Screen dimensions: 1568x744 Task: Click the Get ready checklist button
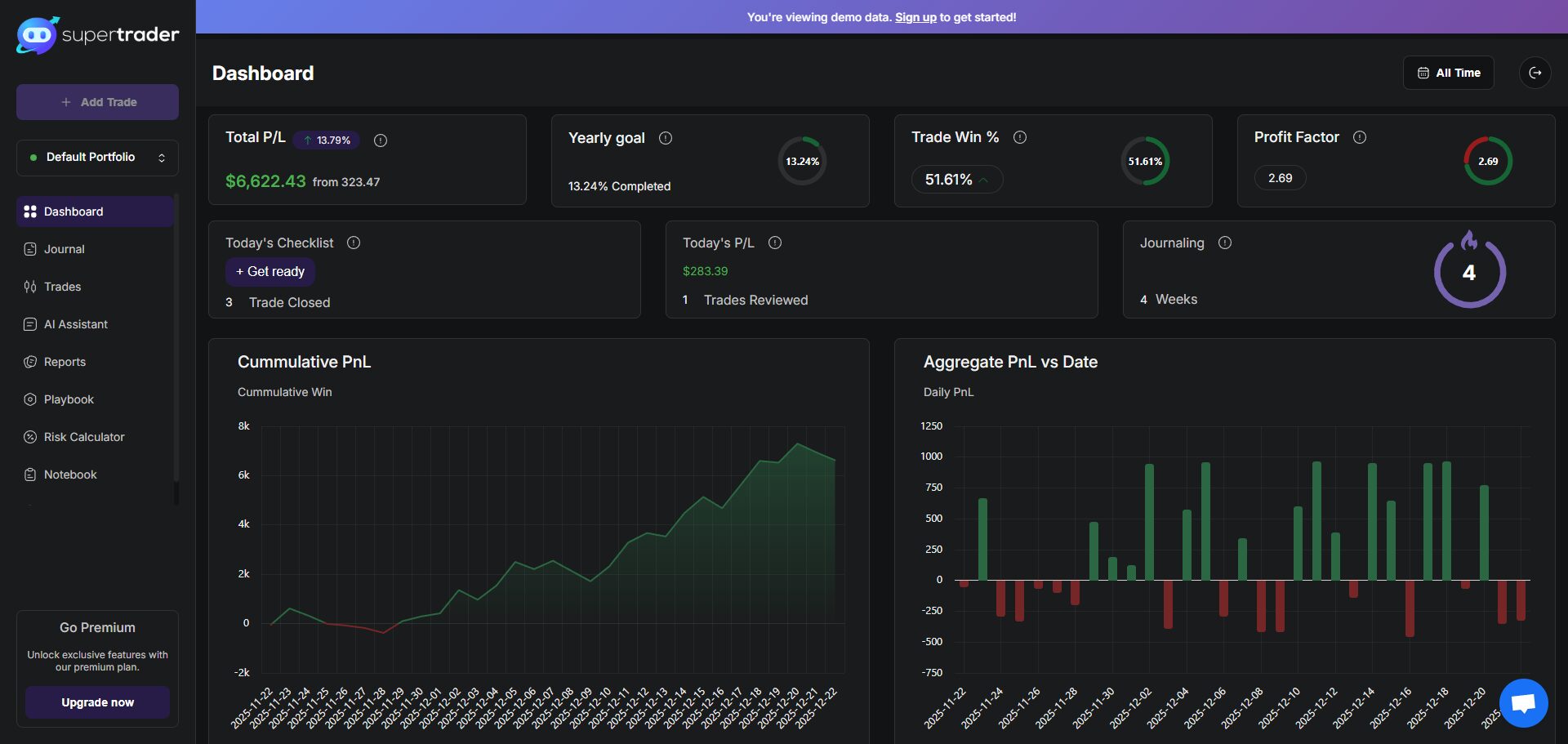(x=270, y=272)
